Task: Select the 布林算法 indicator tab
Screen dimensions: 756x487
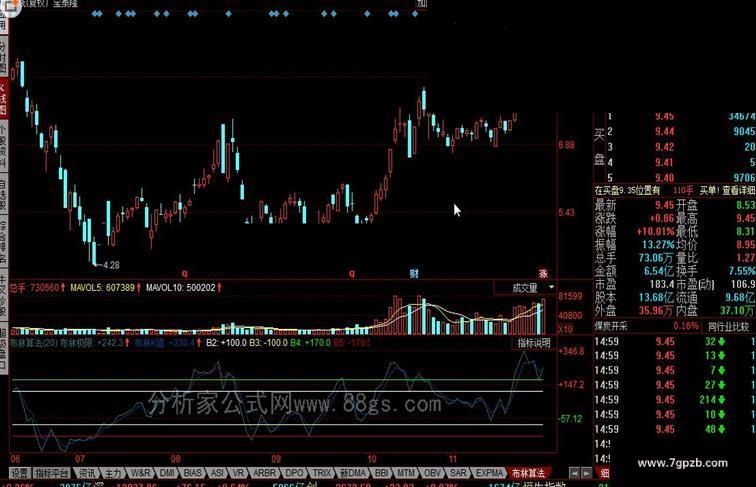Action: coord(528,473)
